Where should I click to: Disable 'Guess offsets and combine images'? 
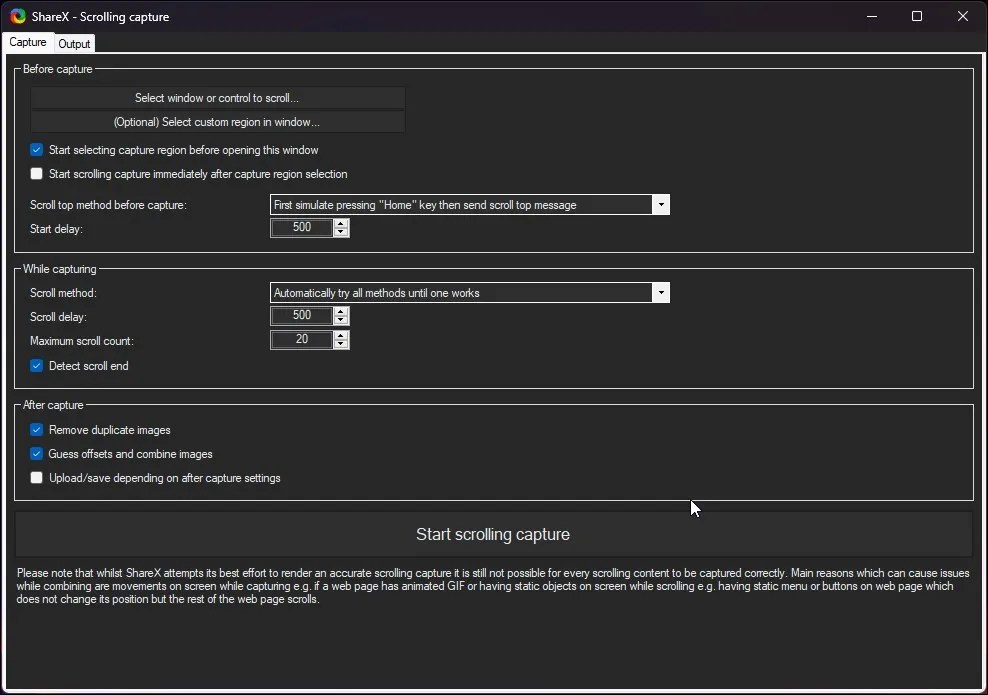(36, 454)
